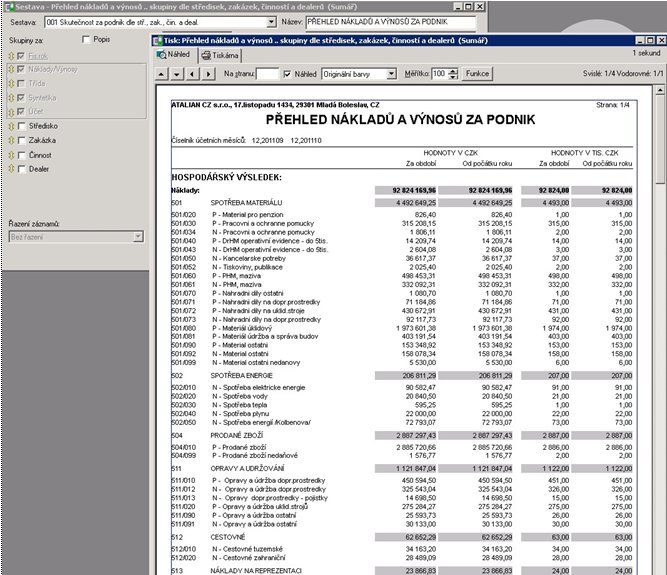The height and width of the screenshot is (575, 667).
Task: Go to next page right arrow
Action: 208,74
